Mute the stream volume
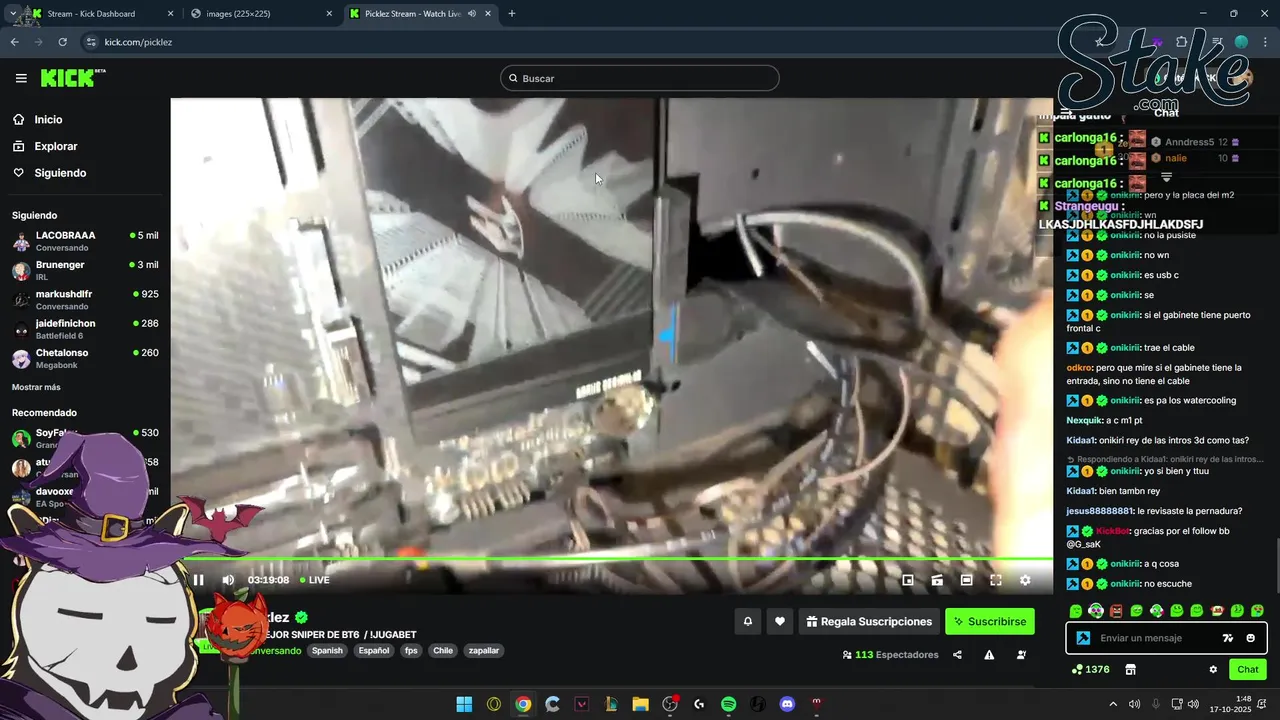1280x720 pixels. (x=228, y=580)
